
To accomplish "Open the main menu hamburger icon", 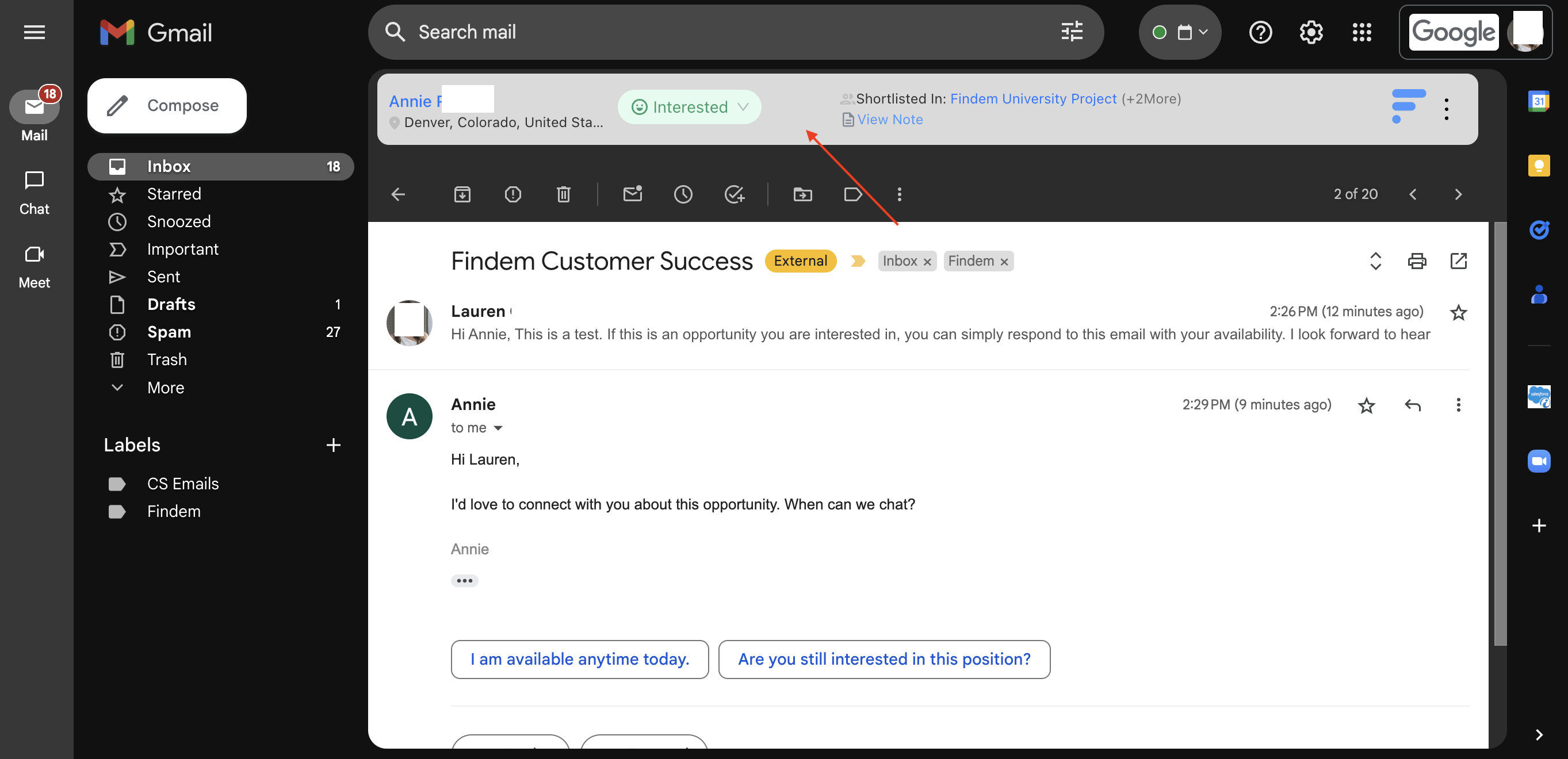I will click(34, 32).
